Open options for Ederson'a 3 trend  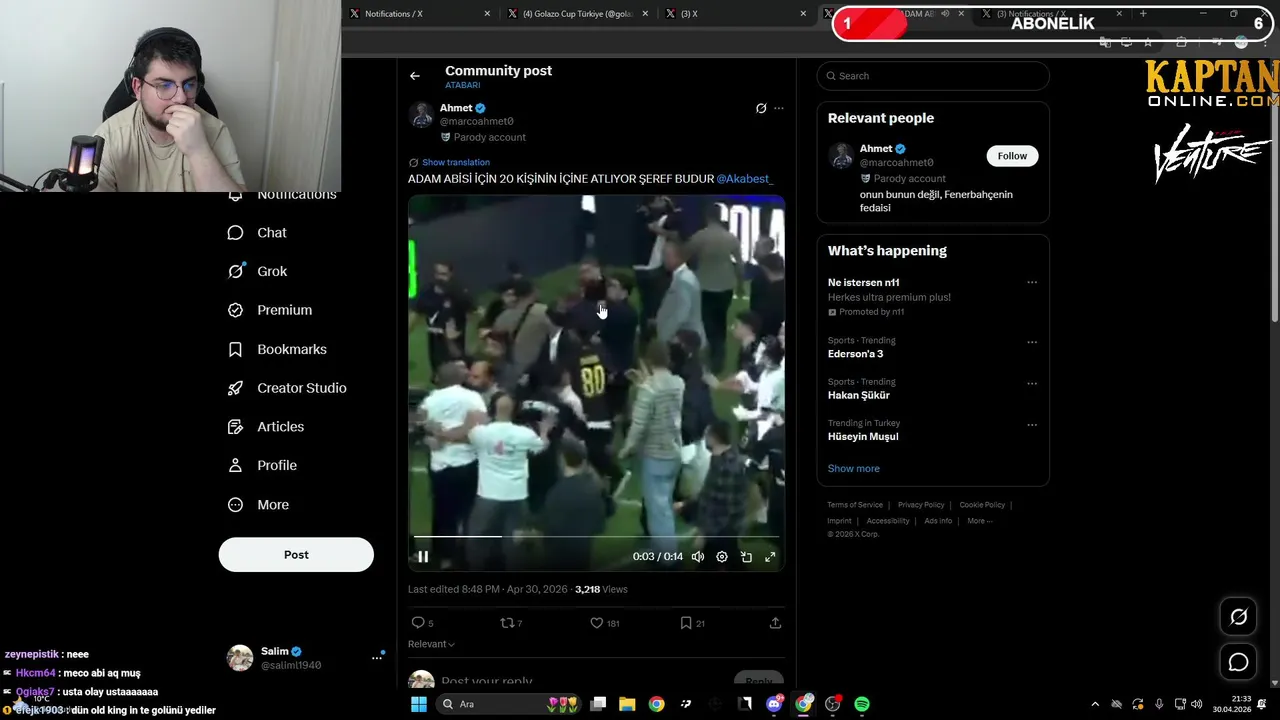[1032, 342]
